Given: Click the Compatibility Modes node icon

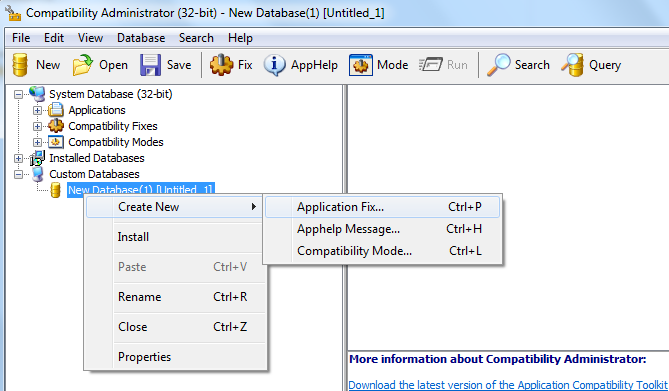Looking at the screenshot, I should click(x=55, y=142).
